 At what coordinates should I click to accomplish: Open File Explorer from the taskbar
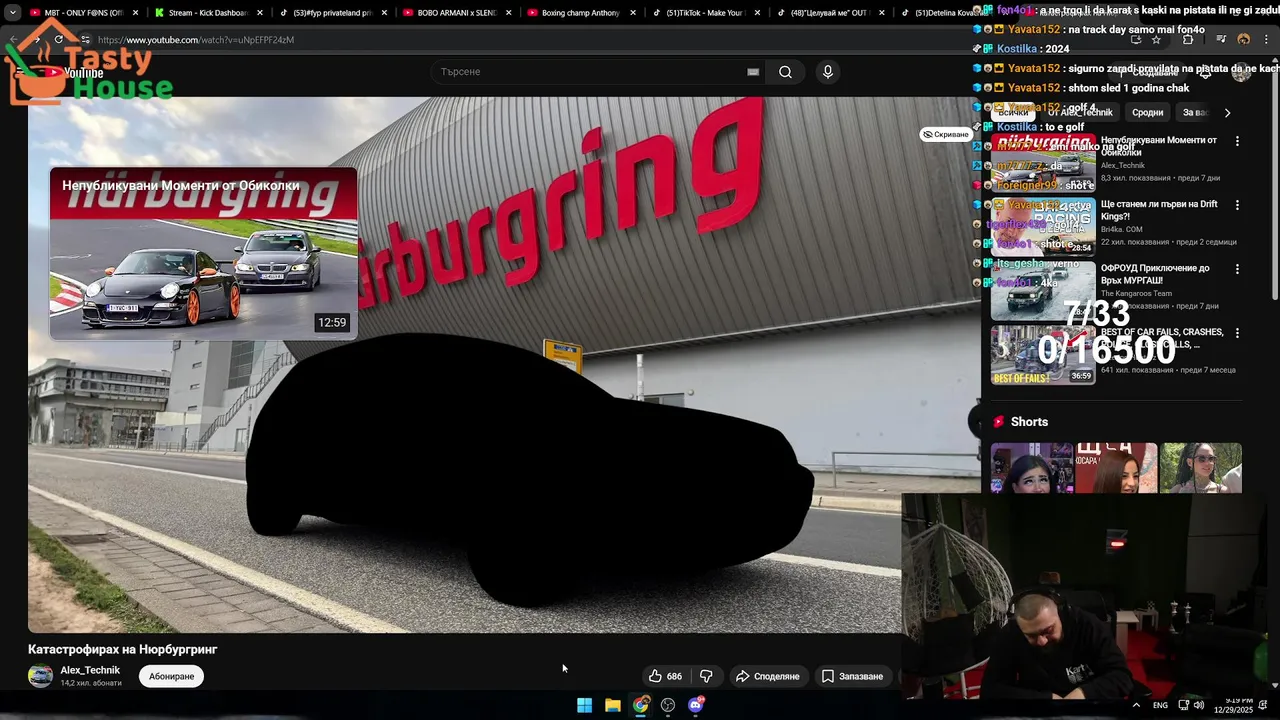(612, 705)
